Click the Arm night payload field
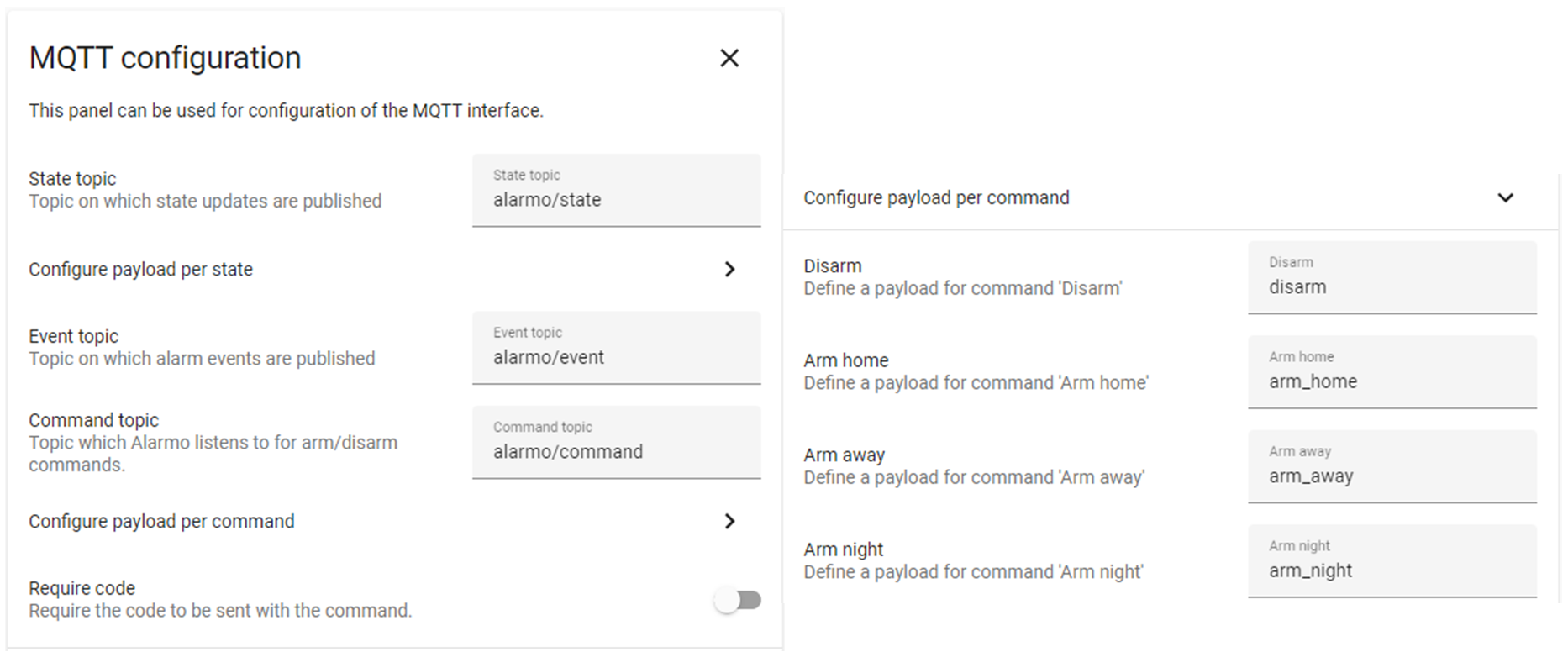 click(1392, 570)
